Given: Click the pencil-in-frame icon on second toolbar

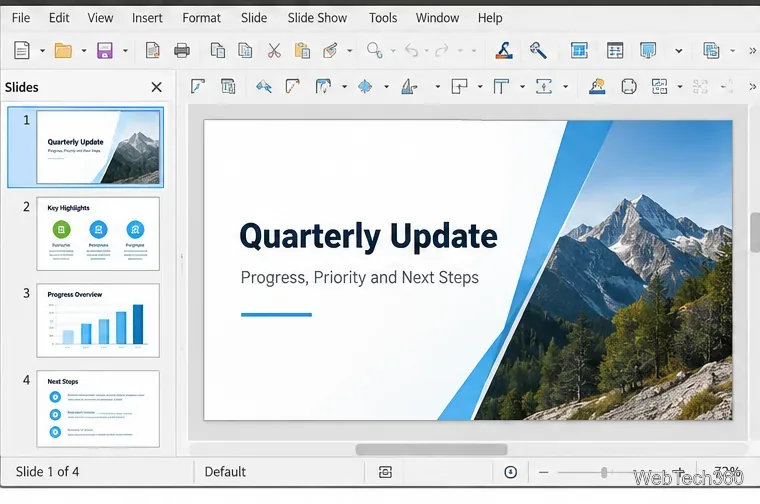Looking at the screenshot, I should coord(198,87).
